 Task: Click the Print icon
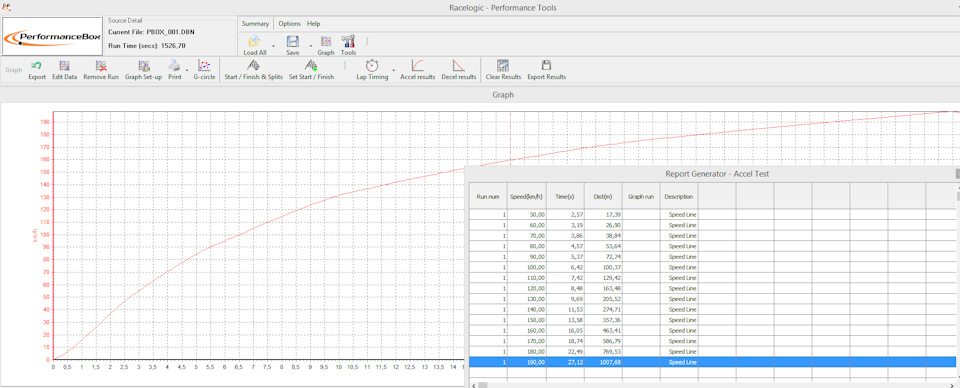coord(174,65)
